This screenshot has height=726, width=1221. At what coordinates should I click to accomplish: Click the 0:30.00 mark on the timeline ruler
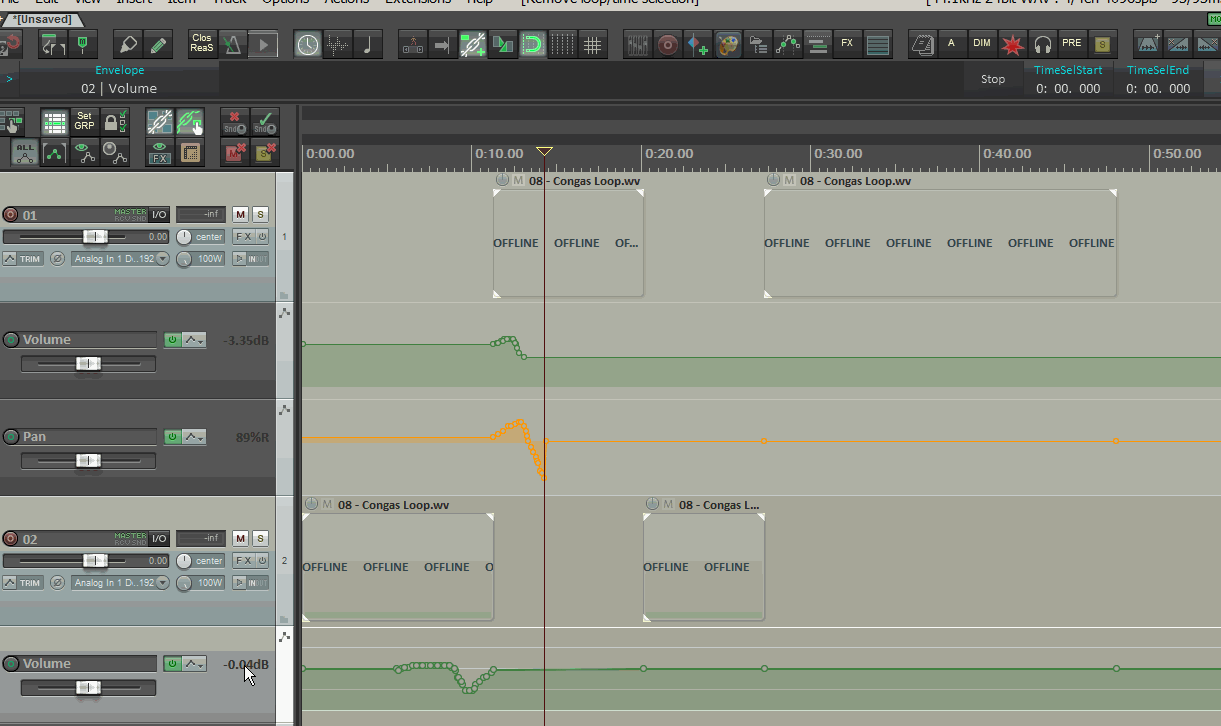(x=838, y=154)
